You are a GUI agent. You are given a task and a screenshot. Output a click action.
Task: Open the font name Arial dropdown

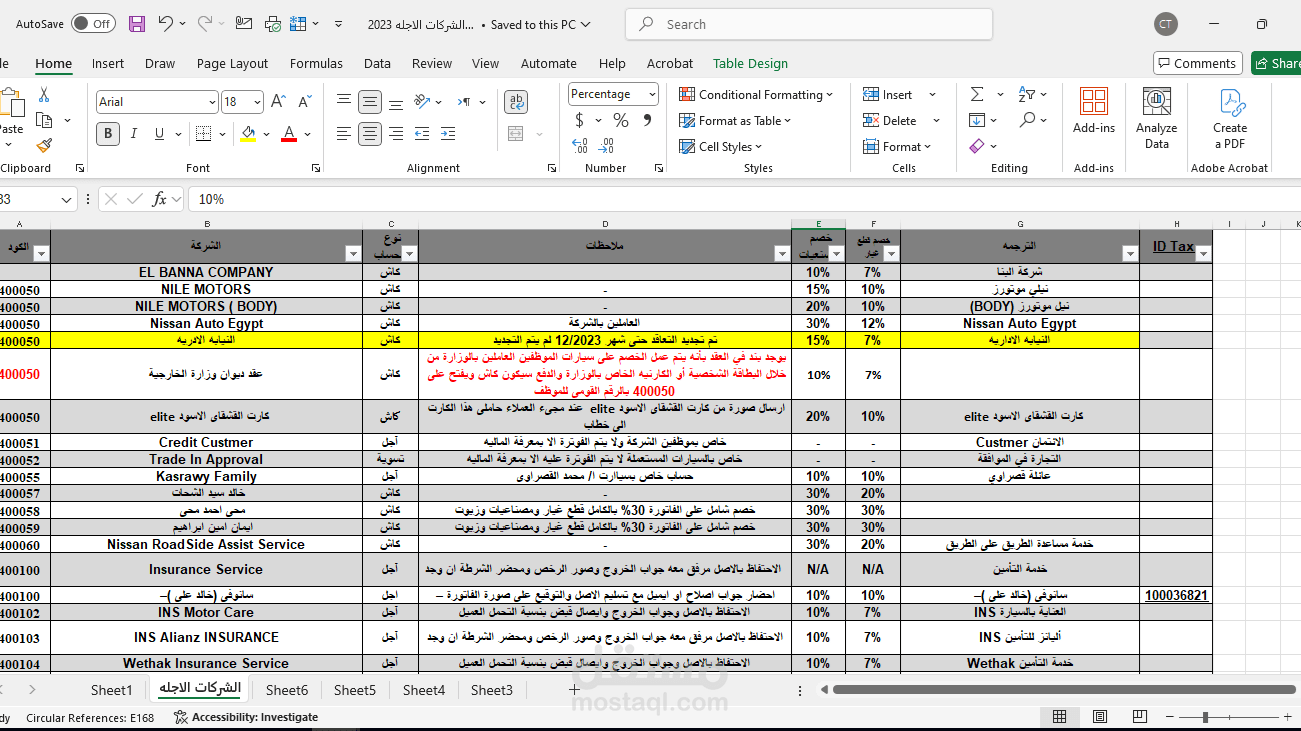212,102
